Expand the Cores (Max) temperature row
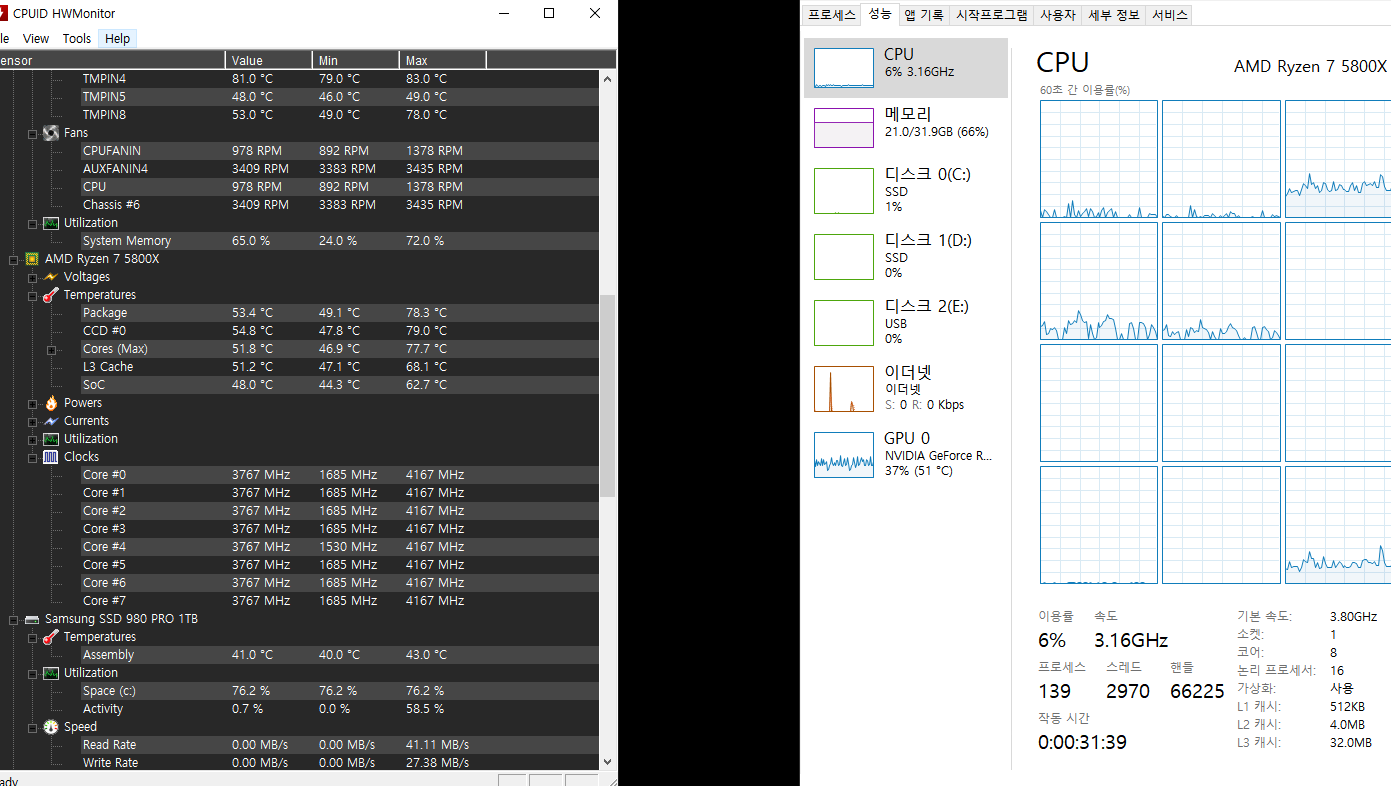The height and width of the screenshot is (786, 1391). coord(52,349)
